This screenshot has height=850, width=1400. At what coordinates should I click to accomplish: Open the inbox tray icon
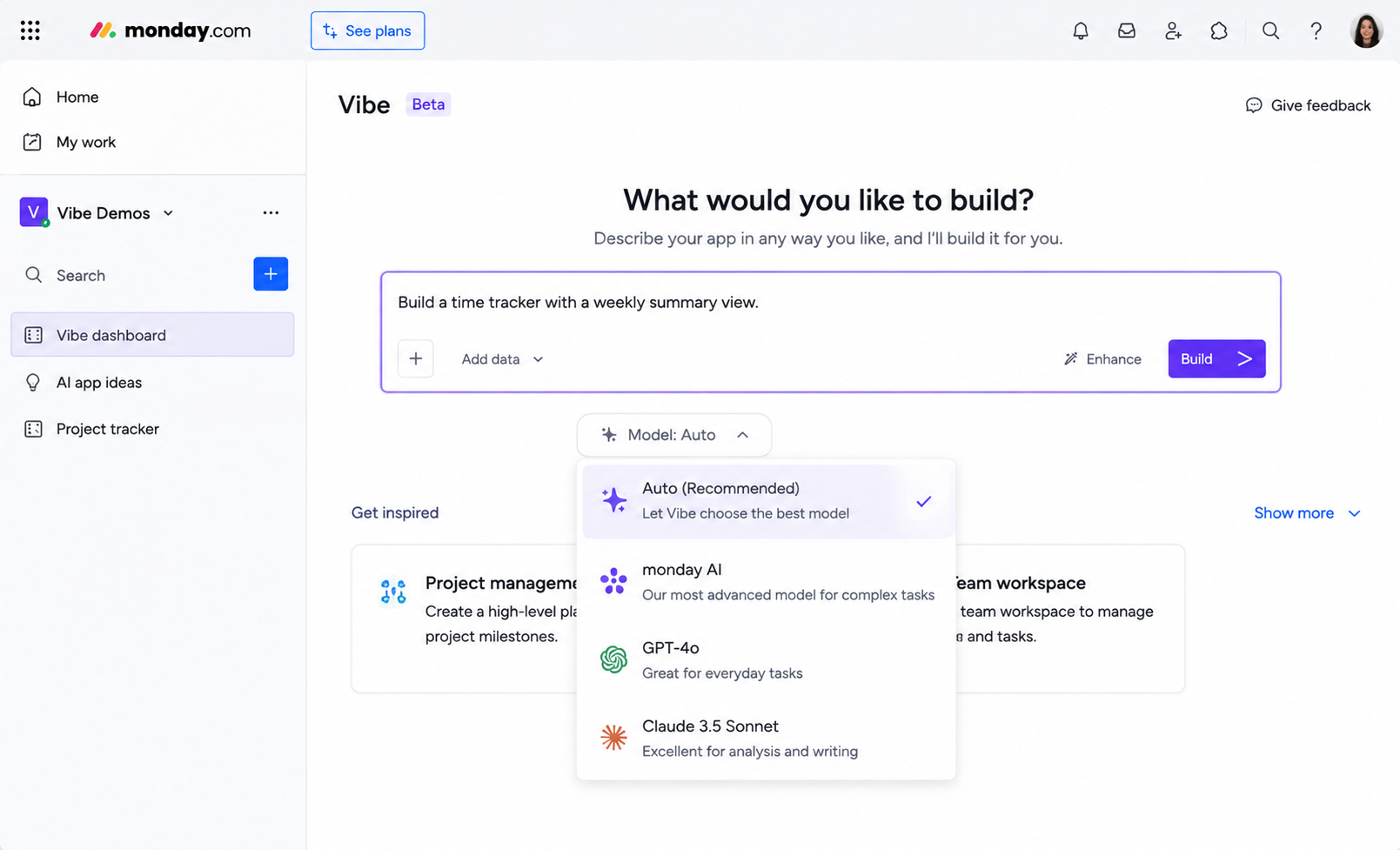pos(1127,30)
